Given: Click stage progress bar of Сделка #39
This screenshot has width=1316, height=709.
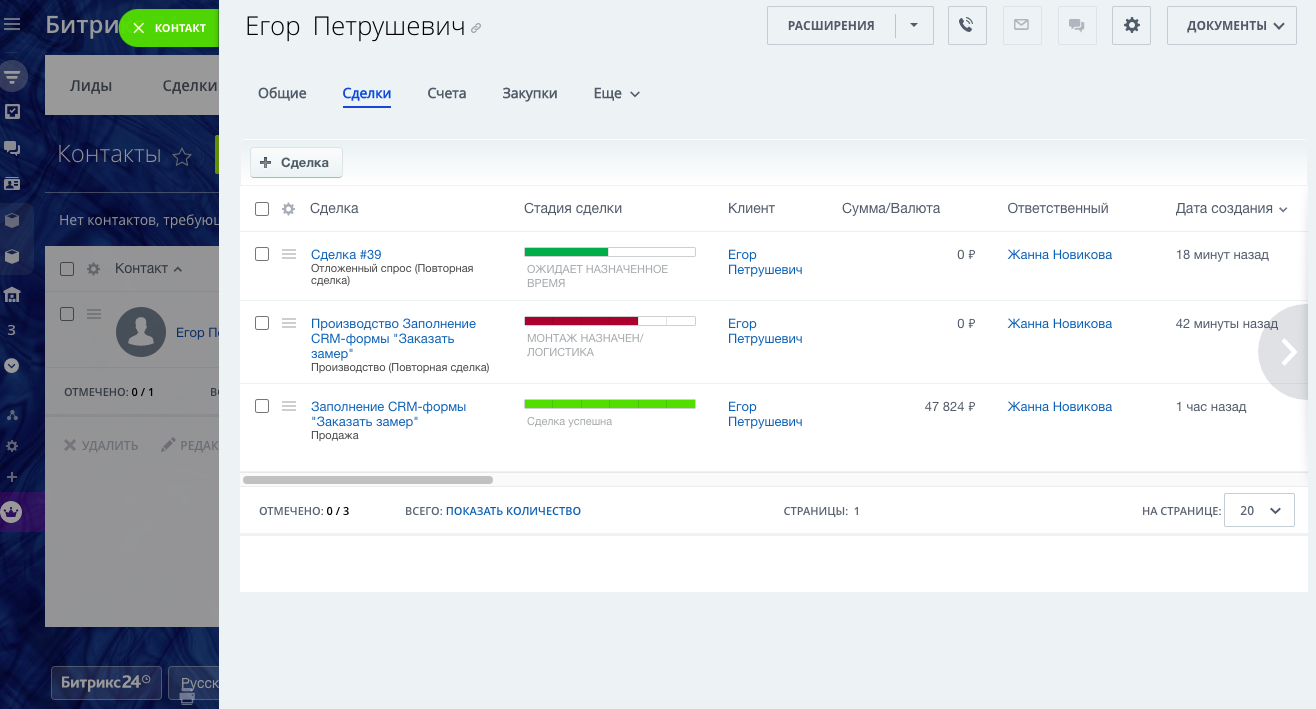Looking at the screenshot, I should point(609,252).
